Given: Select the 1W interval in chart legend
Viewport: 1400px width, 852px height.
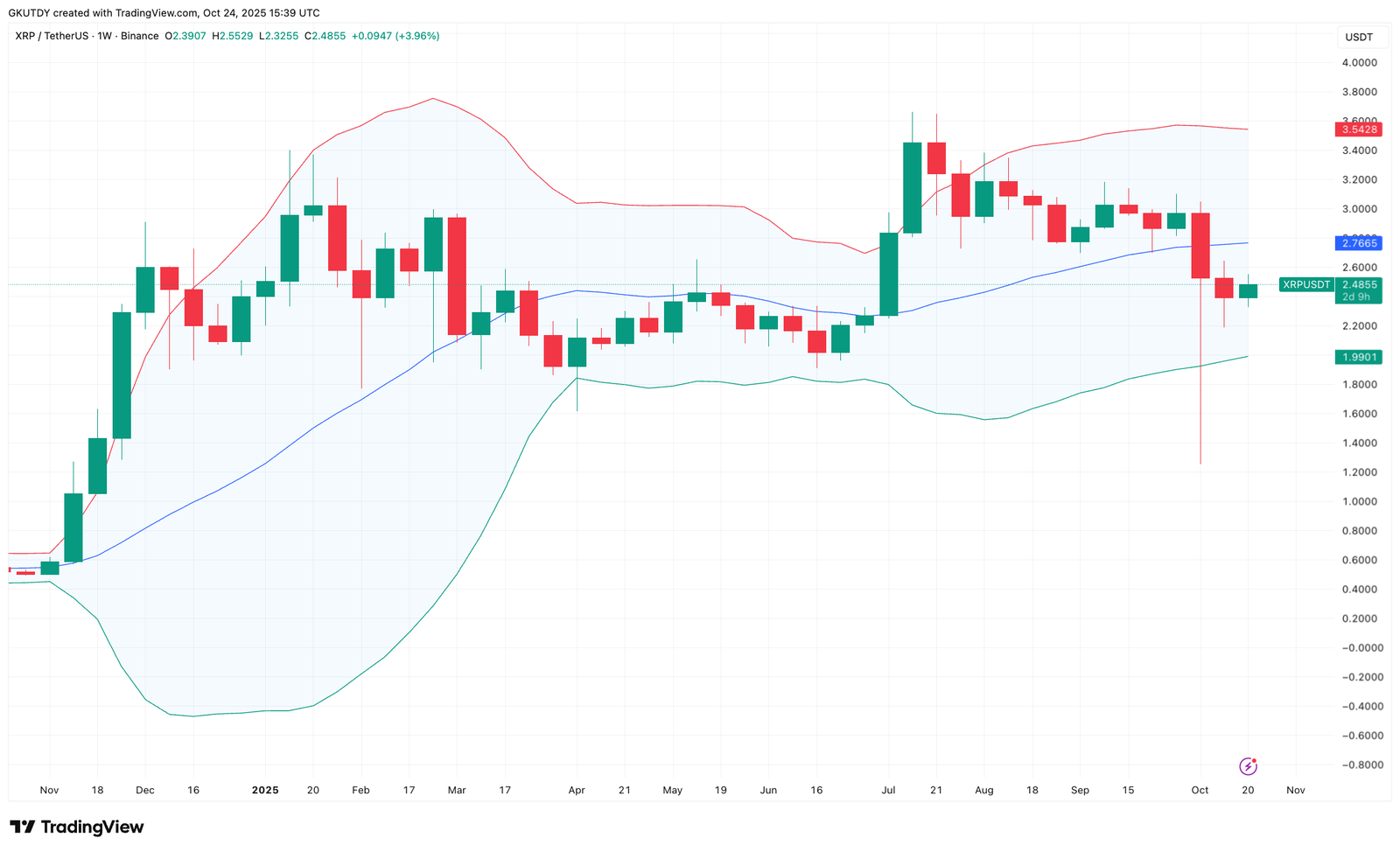Looking at the screenshot, I should tap(105, 36).
